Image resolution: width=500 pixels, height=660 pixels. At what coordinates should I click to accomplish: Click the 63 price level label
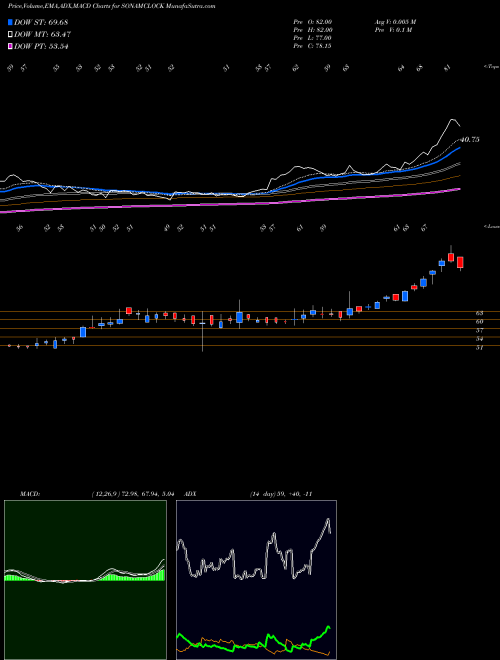479,313
